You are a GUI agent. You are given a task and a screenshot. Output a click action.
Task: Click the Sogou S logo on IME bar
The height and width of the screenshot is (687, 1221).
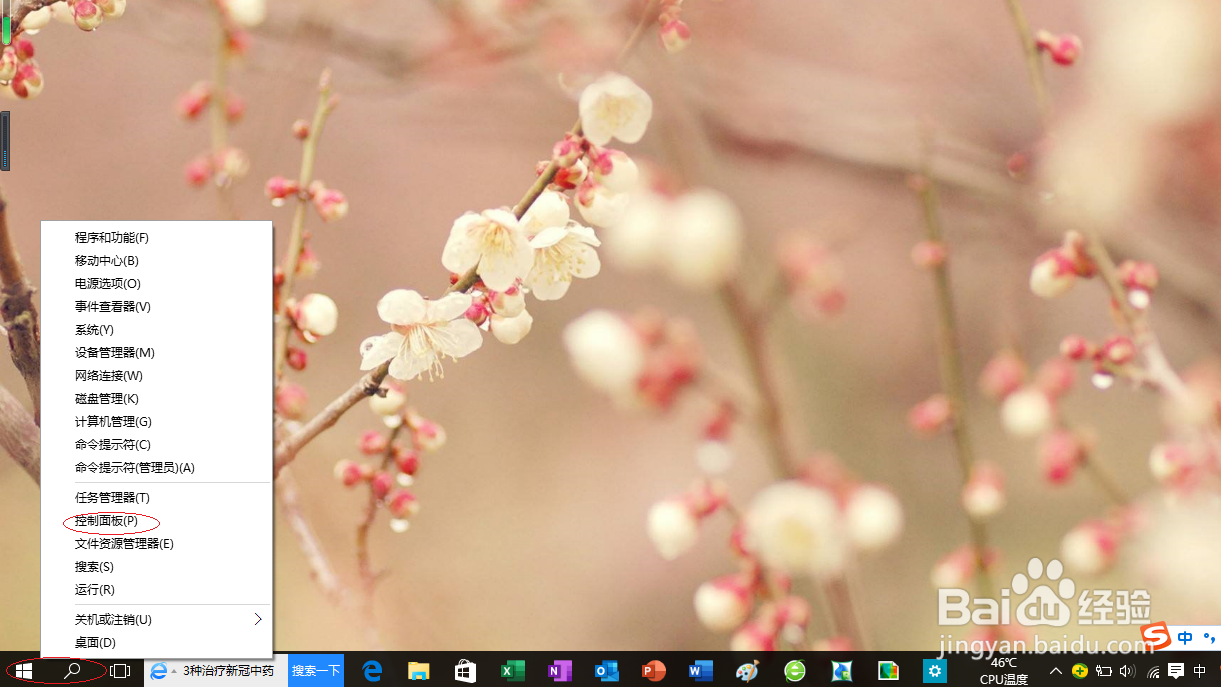1157,636
